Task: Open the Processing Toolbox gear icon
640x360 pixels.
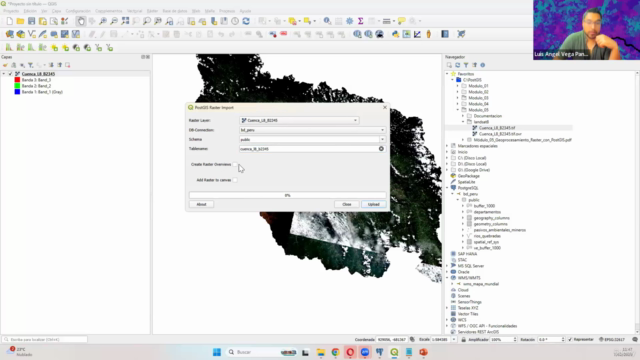Action: tap(350, 21)
